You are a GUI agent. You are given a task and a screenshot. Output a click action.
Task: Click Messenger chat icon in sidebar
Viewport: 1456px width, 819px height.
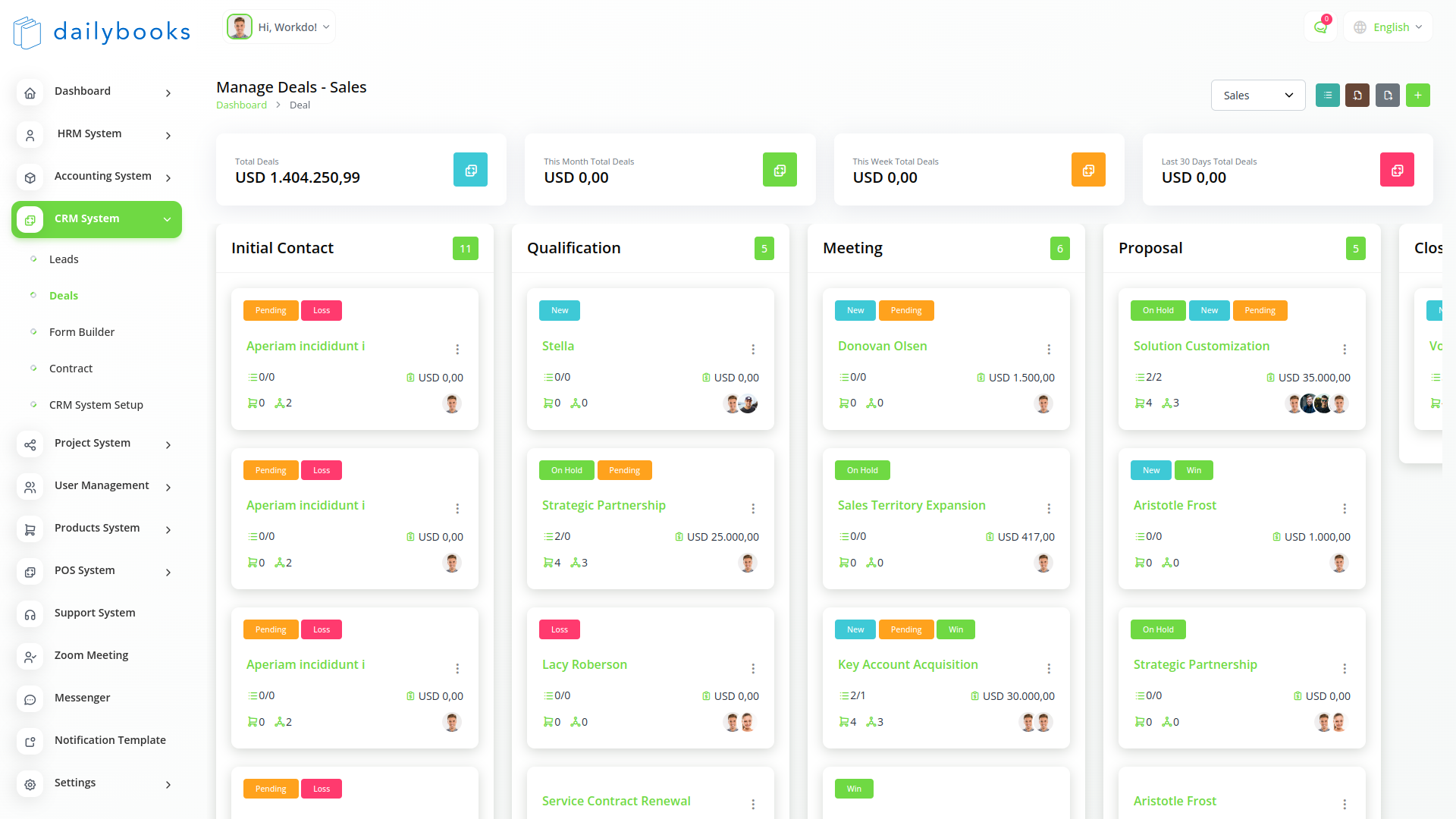coord(30,699)
